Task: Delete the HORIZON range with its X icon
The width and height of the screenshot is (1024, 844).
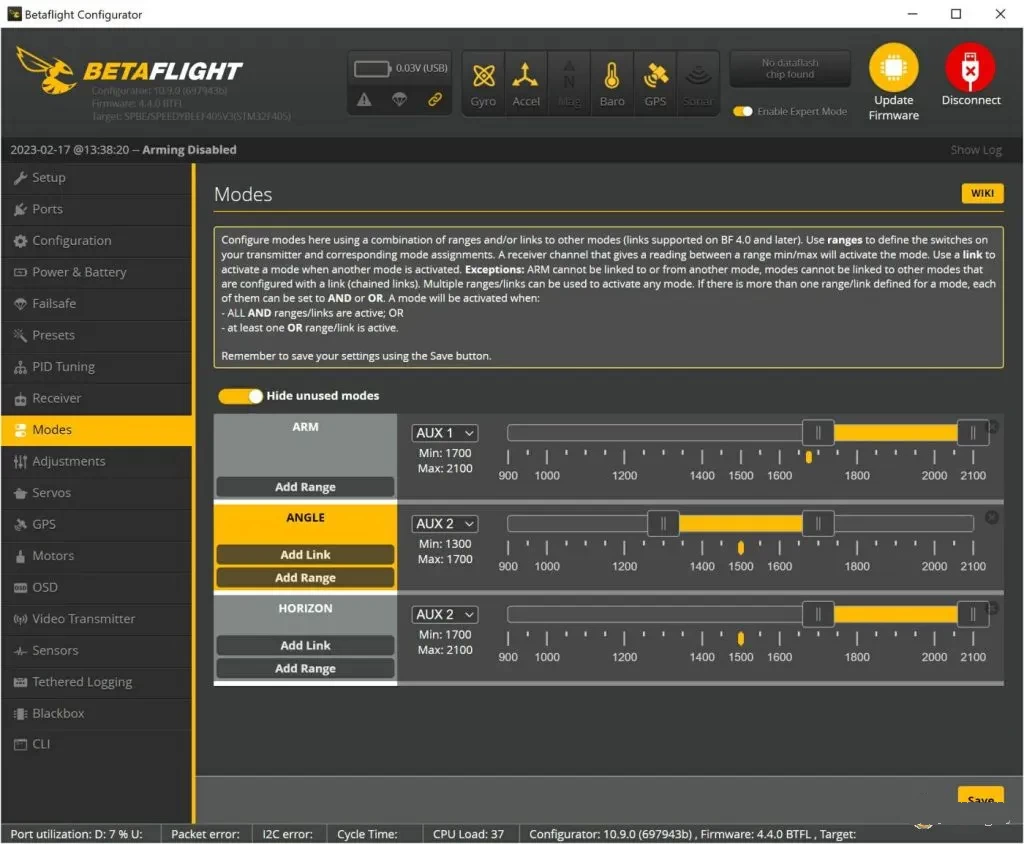Action: click(x=992, y=608)
